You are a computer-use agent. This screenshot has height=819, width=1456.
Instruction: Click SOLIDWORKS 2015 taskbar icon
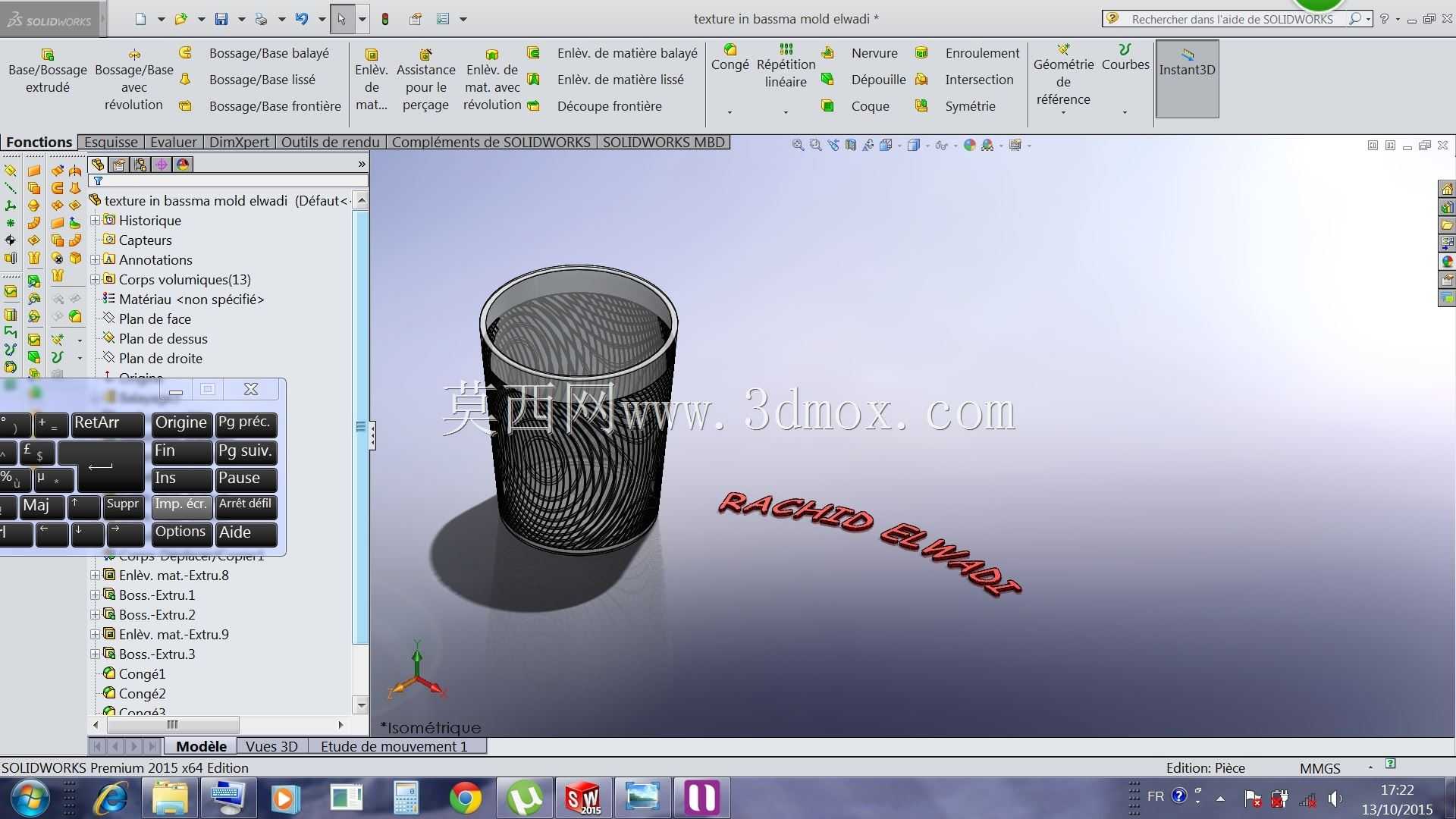pyautogui.click(x=582, y=798)
